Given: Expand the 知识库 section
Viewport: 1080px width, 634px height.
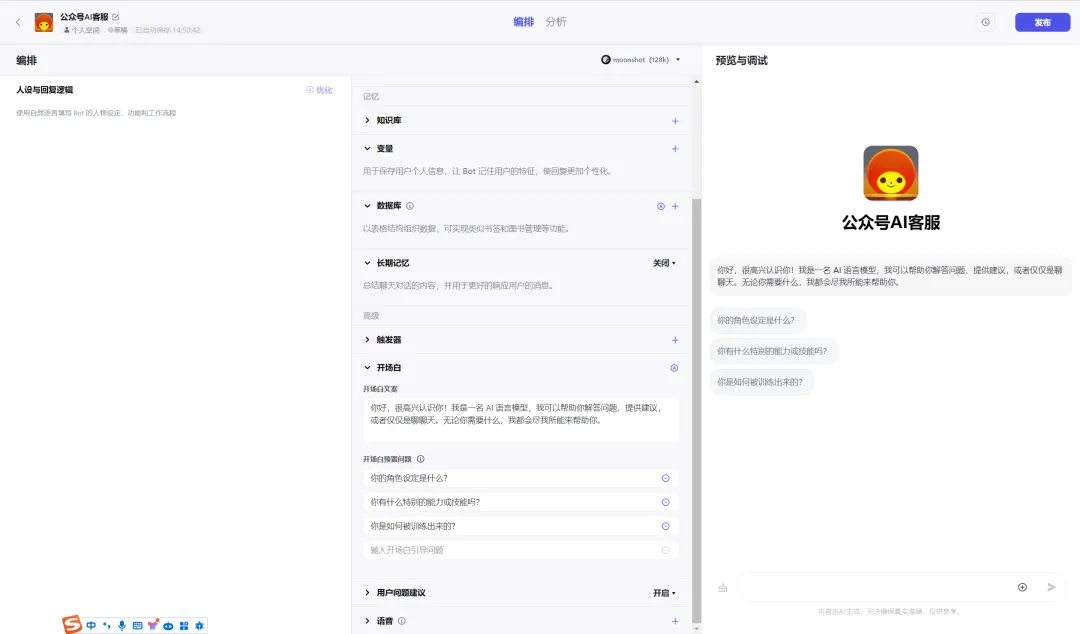Looking at the screenshot, I should (x=368, y=121).
